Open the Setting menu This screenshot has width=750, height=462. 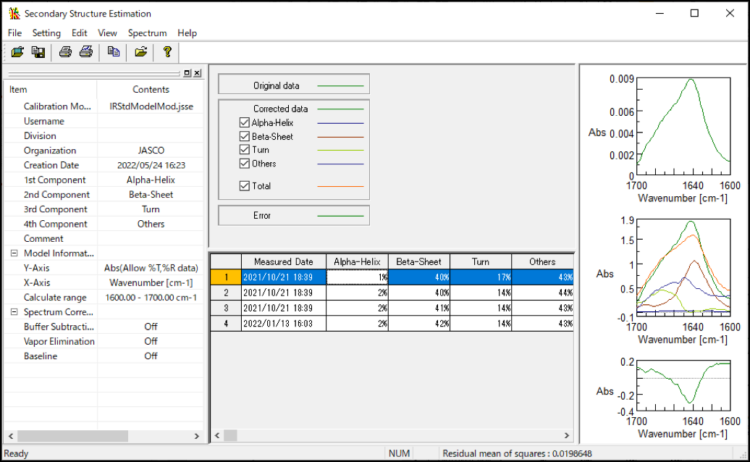point(46,33)
